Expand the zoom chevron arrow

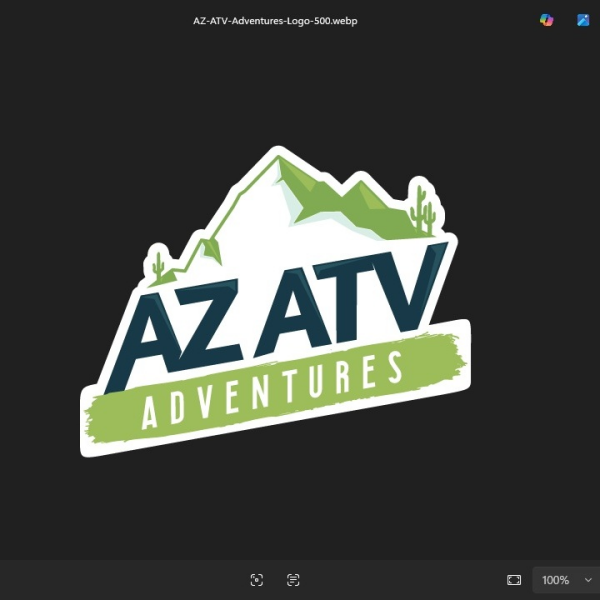(x=588, y=580)
